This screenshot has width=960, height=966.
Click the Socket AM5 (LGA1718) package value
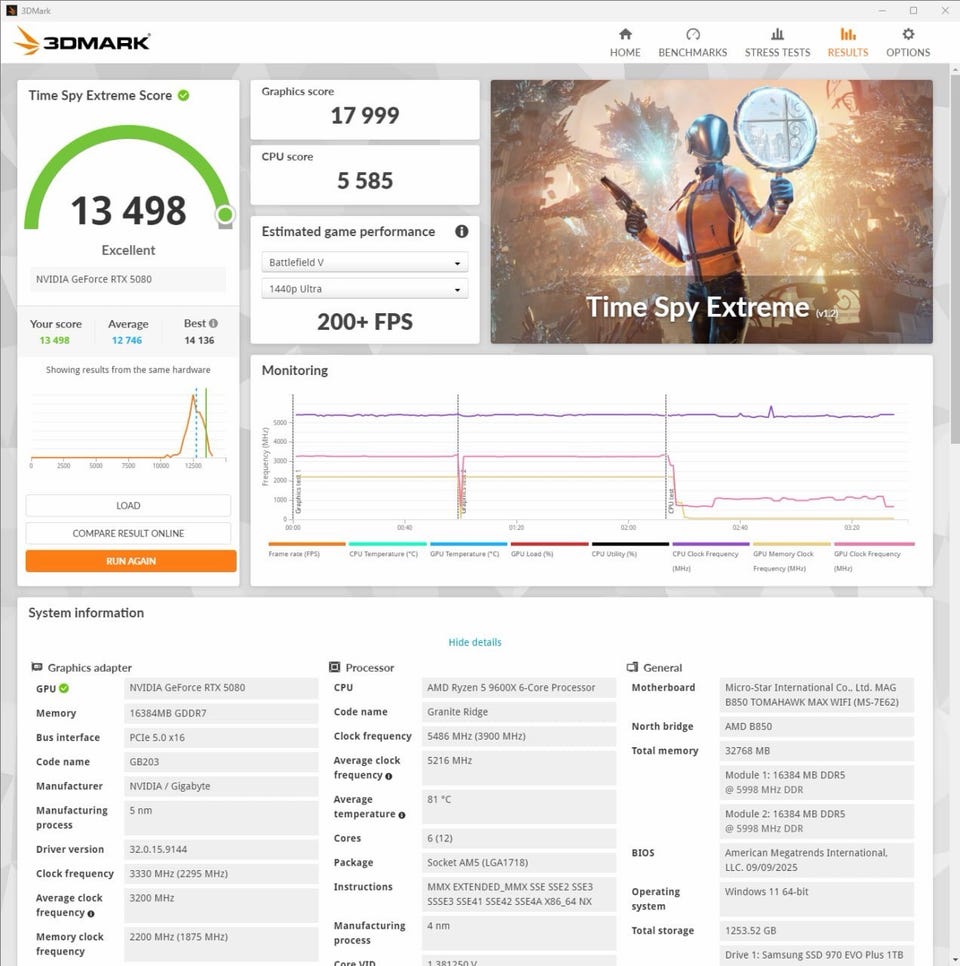[x=519, y=862]
